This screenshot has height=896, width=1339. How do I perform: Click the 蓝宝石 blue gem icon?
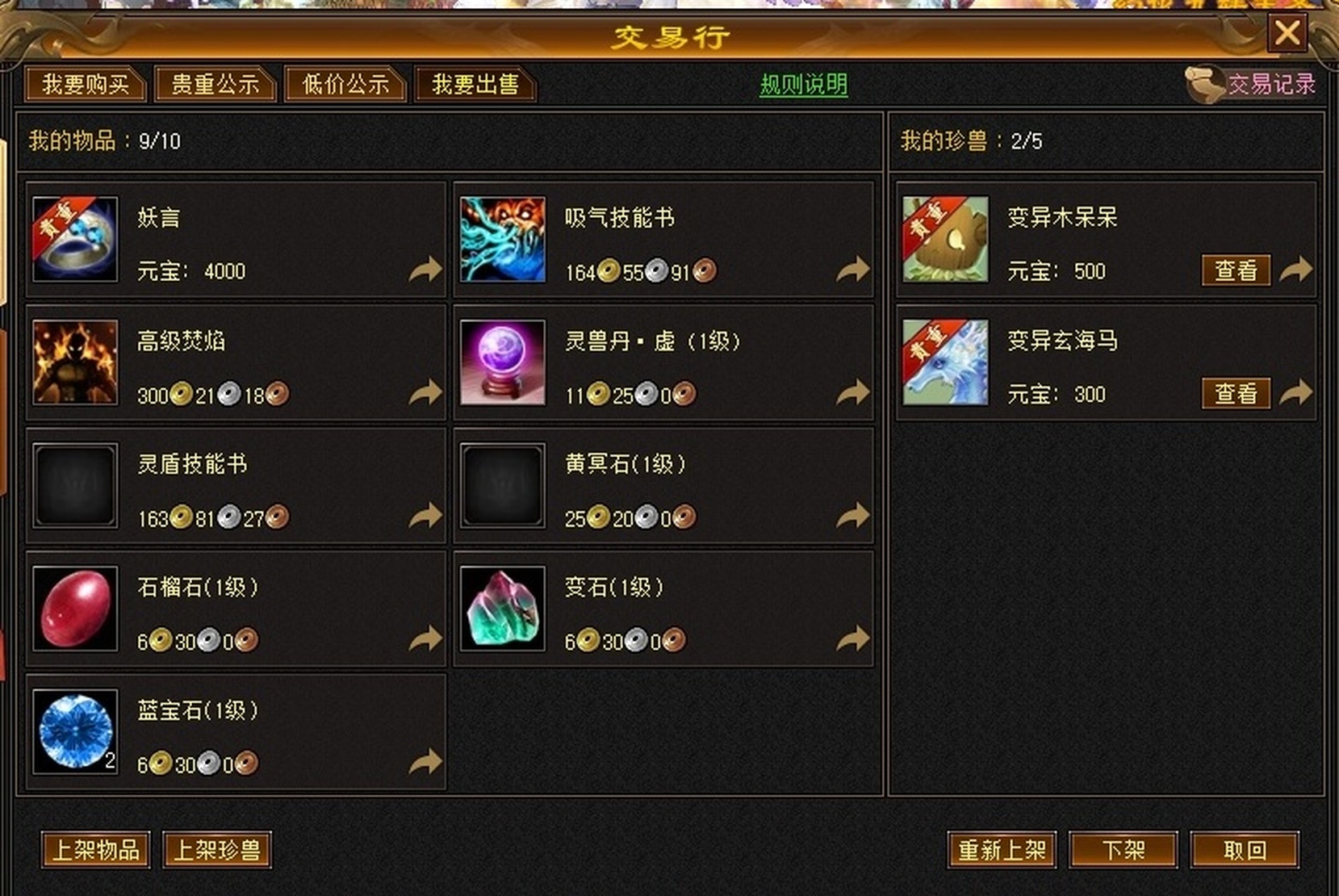click(x=75, y=732)
